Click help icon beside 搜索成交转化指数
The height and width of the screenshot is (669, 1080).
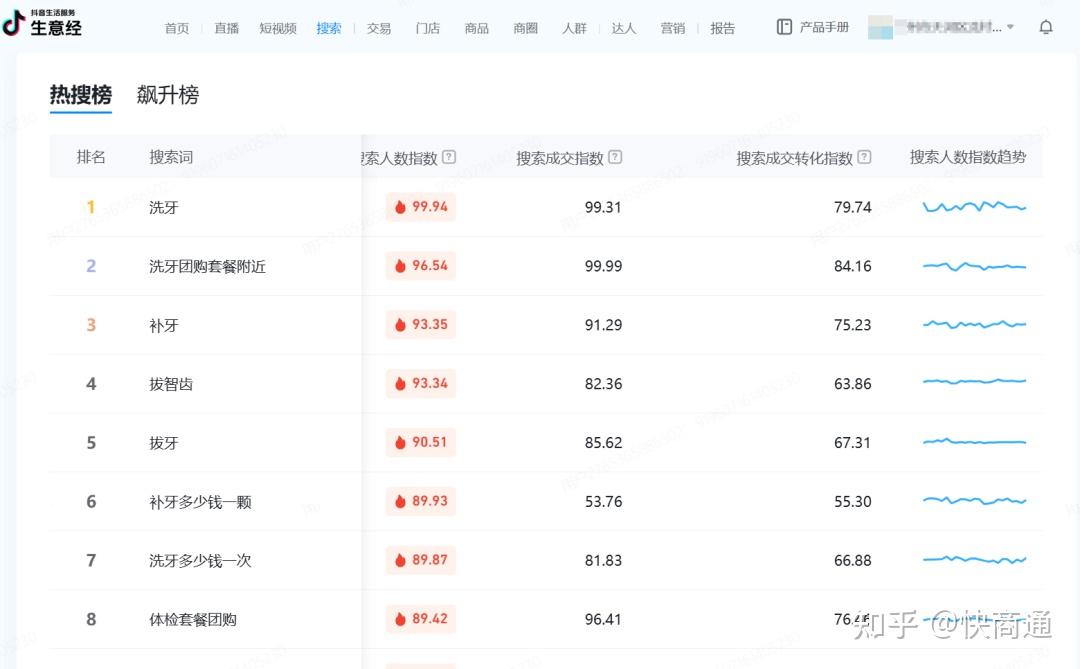(x=864, y=157)
